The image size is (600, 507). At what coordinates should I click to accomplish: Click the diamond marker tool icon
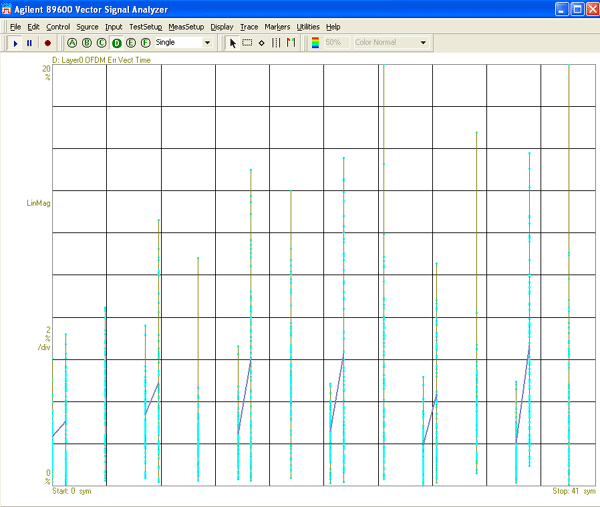tap(261, 43)
